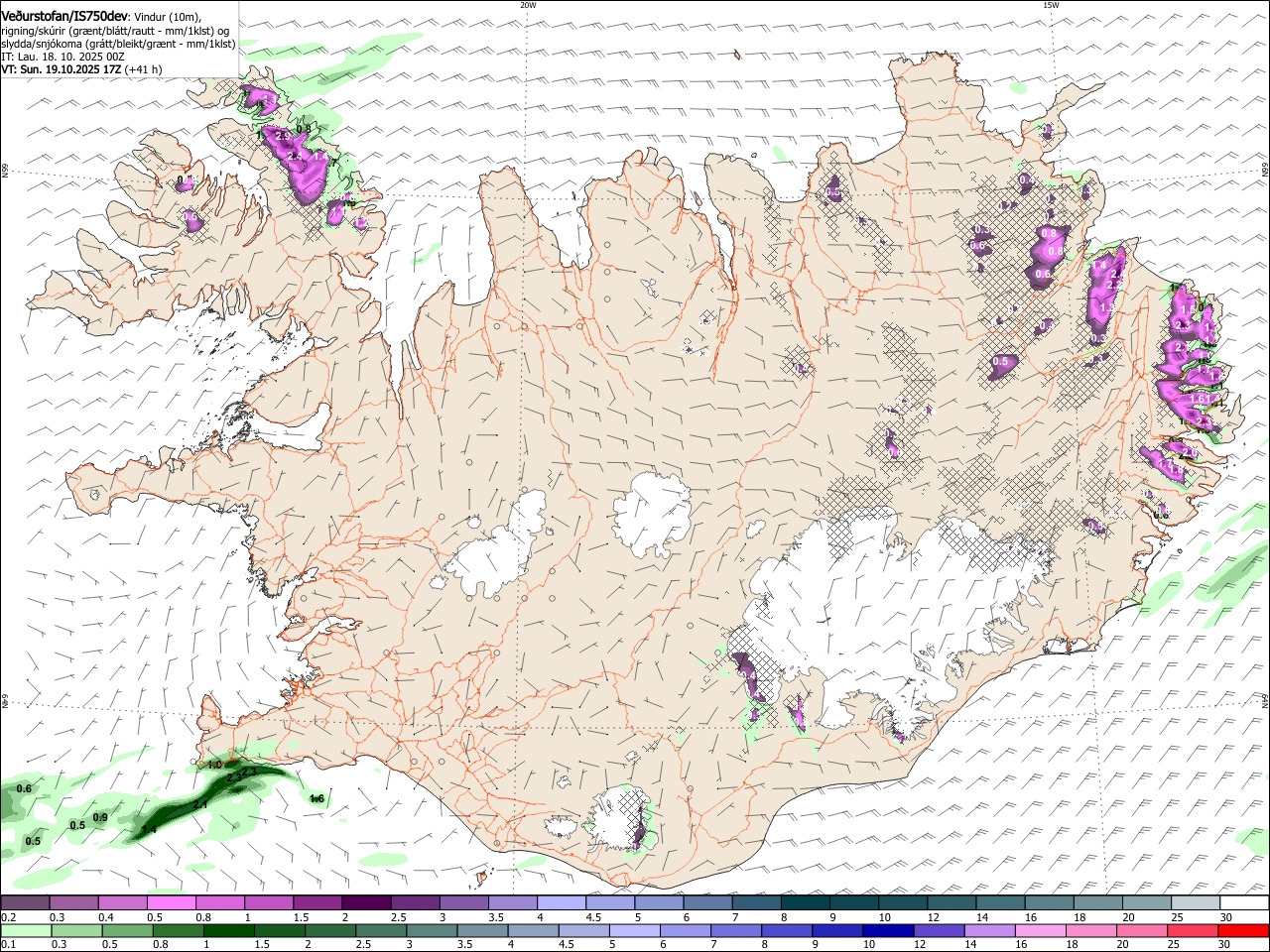Pick the top-row swatch between 12 and 14
The width and height of the screenshot is (1270, 952).
point(951,902)
